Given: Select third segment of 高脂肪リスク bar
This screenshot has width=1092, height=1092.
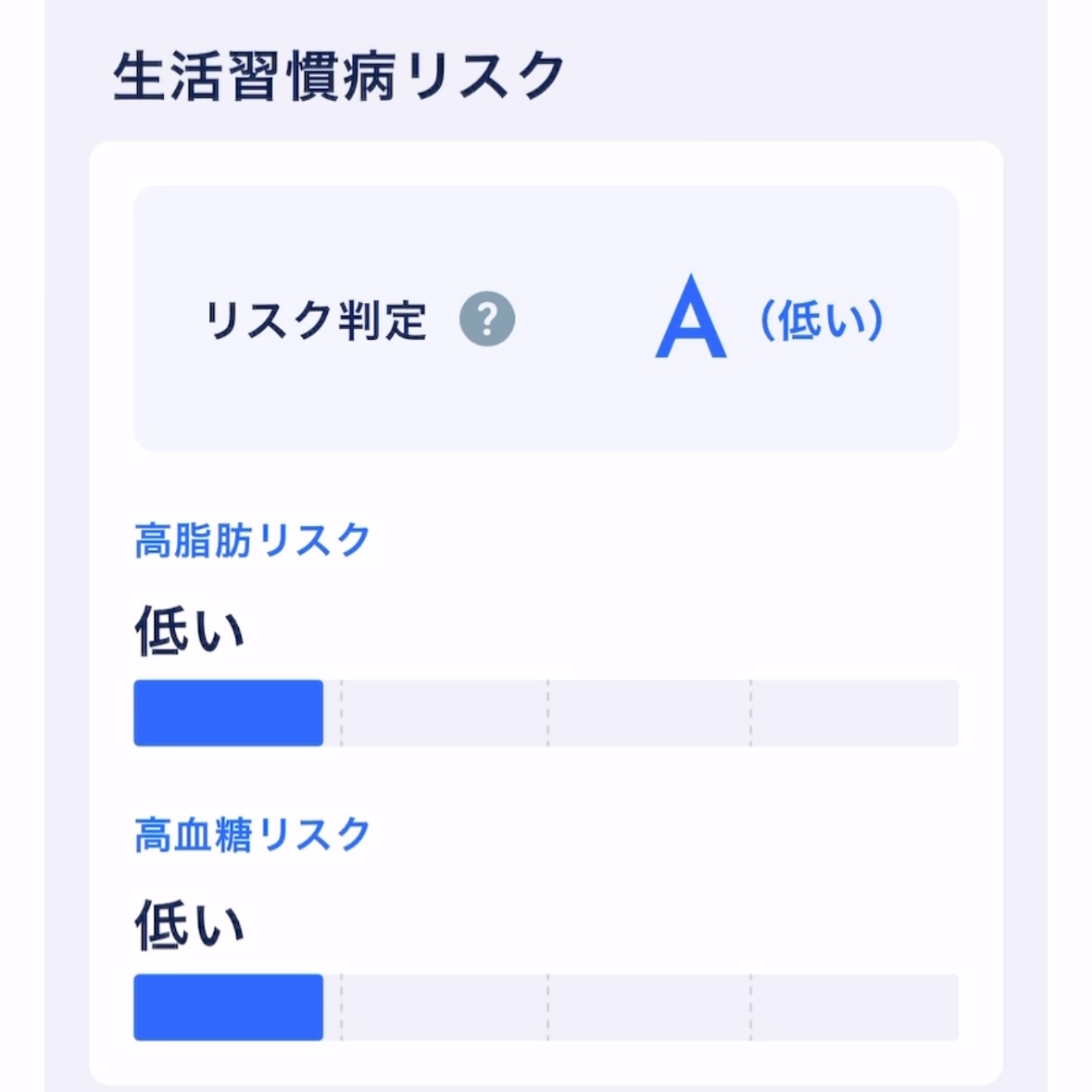Looking at the screenshot, I should coord(649,713).
